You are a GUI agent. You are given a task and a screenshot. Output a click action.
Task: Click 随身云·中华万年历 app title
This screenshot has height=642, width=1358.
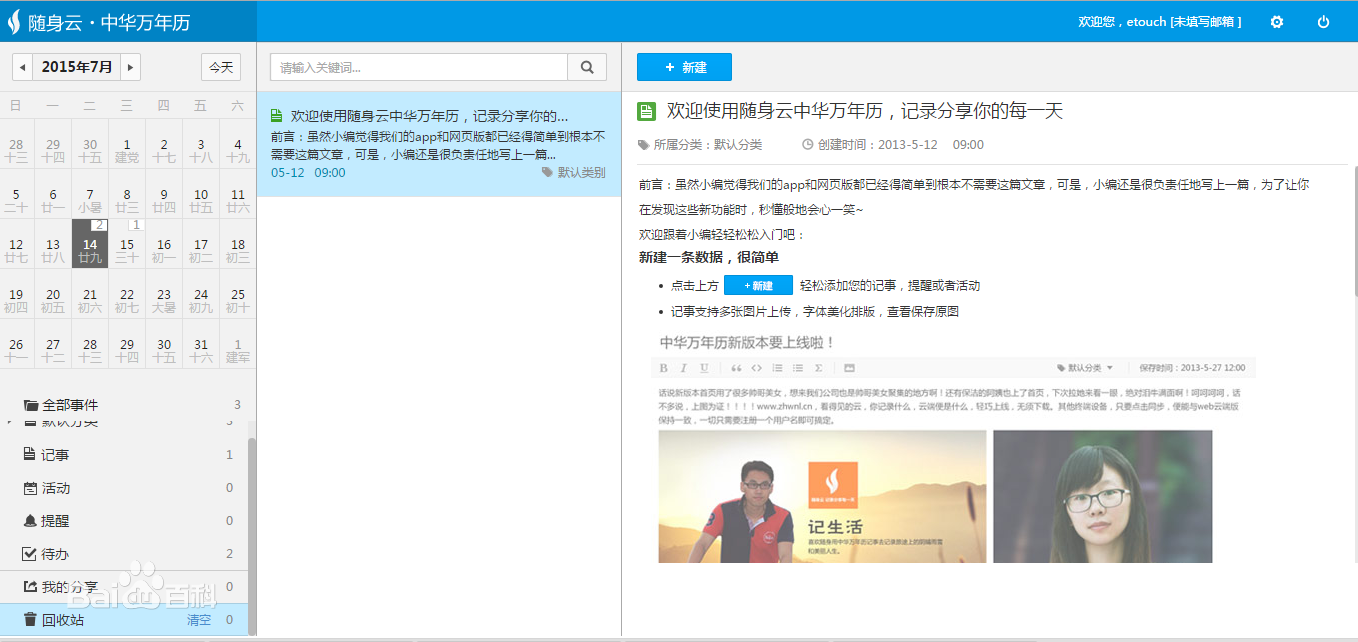point(111,22)
